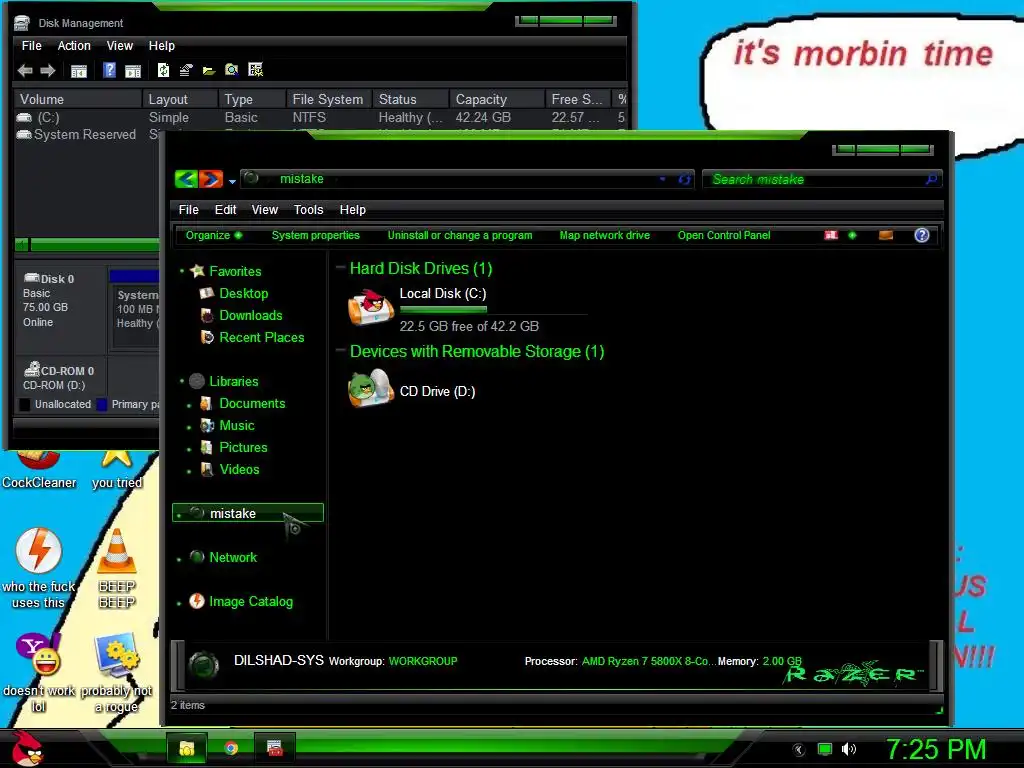
Task: Show hidden tray icons arrow
Action: point(799,750)
